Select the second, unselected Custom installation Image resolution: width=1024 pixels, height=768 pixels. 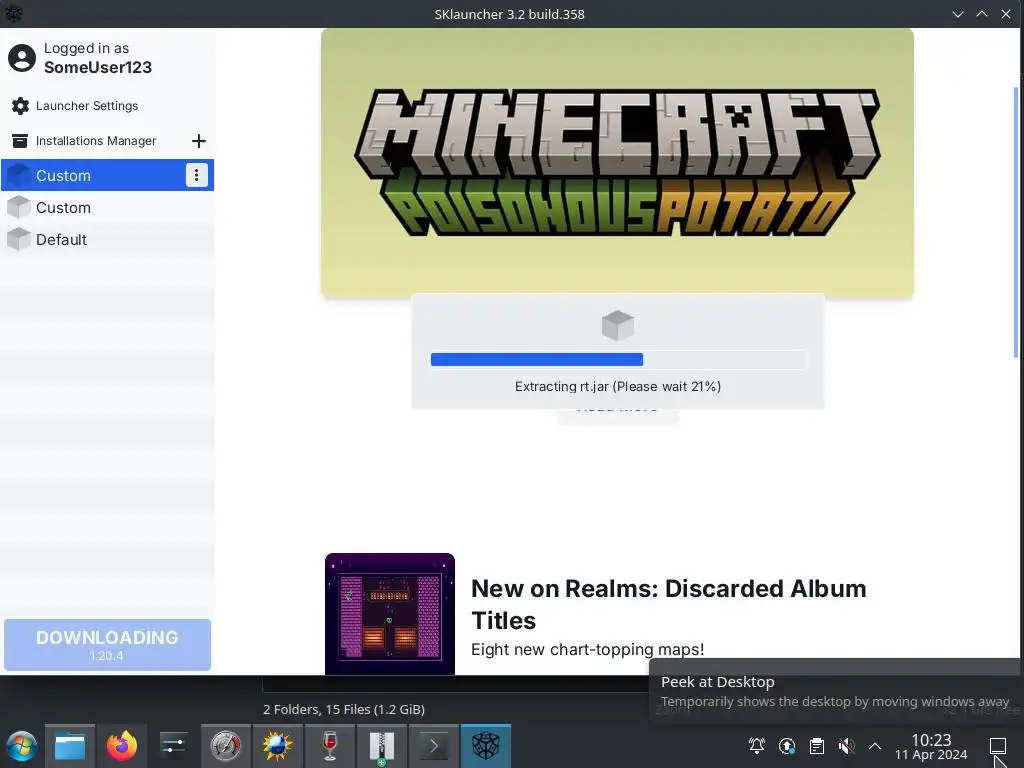click(x=107, y=208)
